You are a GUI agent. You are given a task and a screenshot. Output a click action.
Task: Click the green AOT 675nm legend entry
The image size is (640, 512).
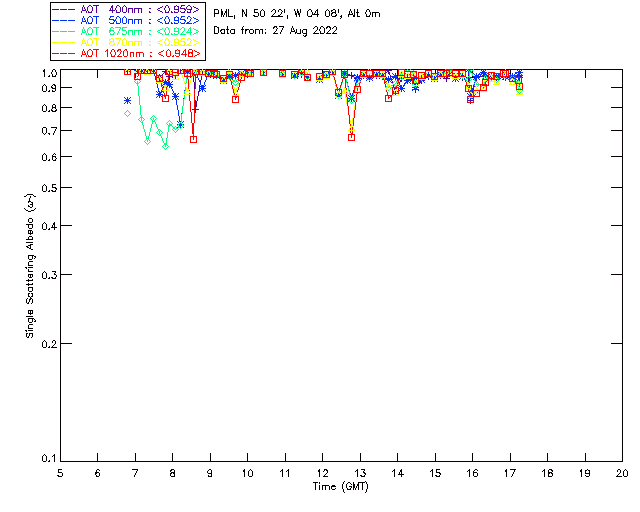tap(126, 31)
